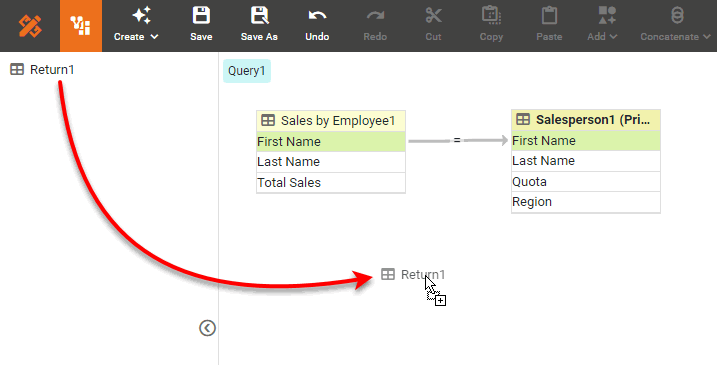Image resolution: width=717 pixels, height=365 pixels.
Task: Open the Create sparkle icon
Action: pos(141,16)
